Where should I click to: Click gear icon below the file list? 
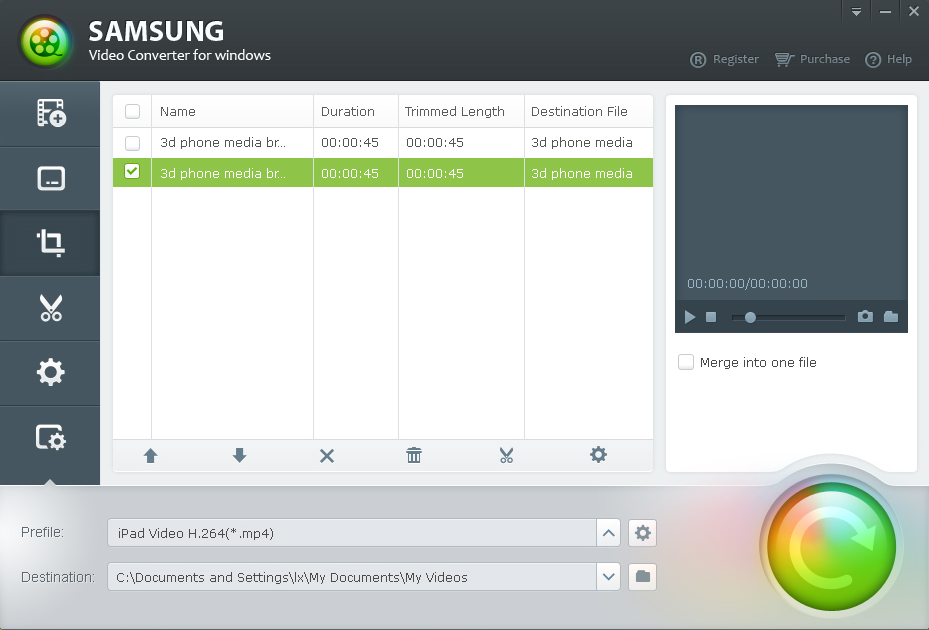click(598, 455)
